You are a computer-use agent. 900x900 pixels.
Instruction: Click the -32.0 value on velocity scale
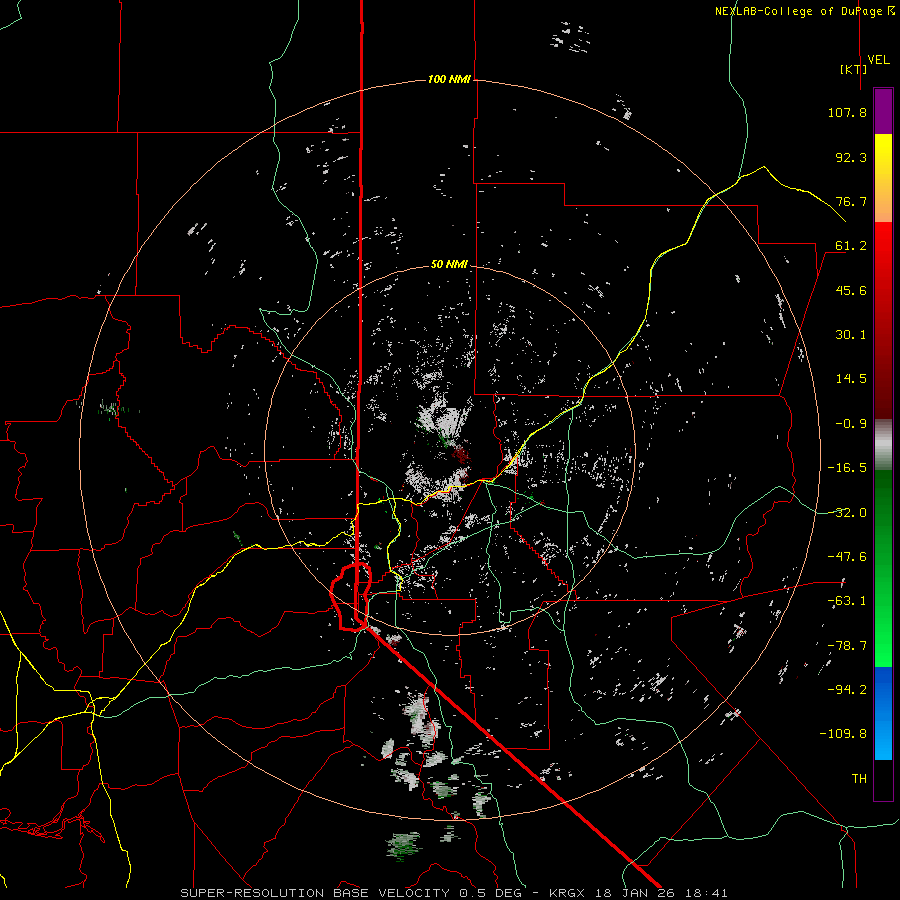tap(847, 513)
